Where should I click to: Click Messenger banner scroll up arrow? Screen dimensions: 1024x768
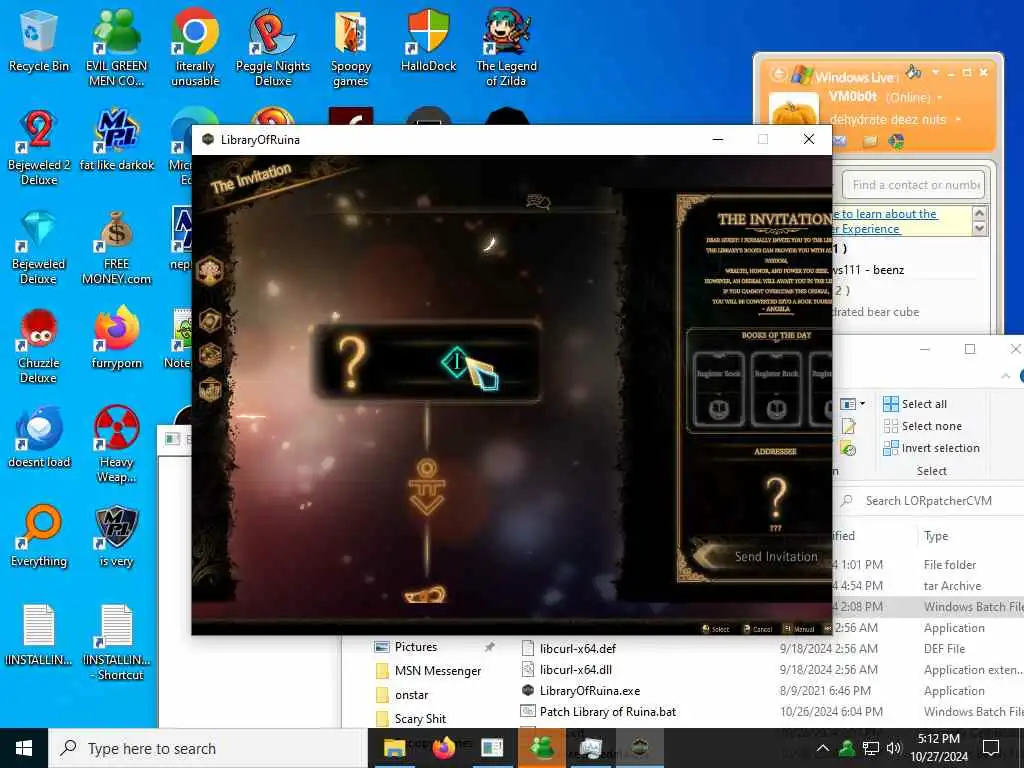pos(979,214)
